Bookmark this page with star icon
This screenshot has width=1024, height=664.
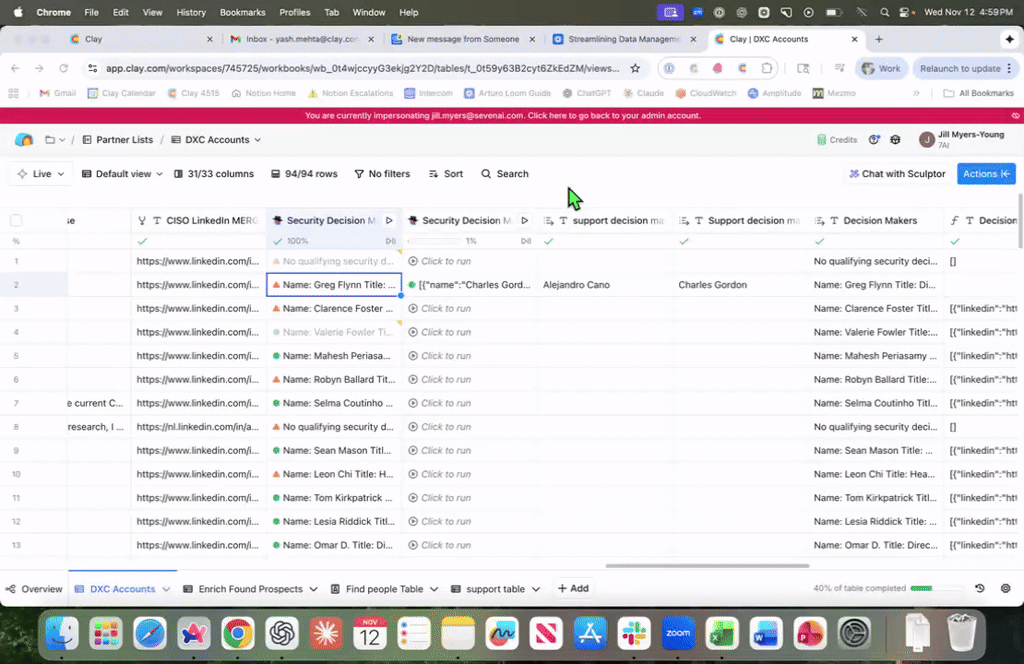[x=635, y=69]
